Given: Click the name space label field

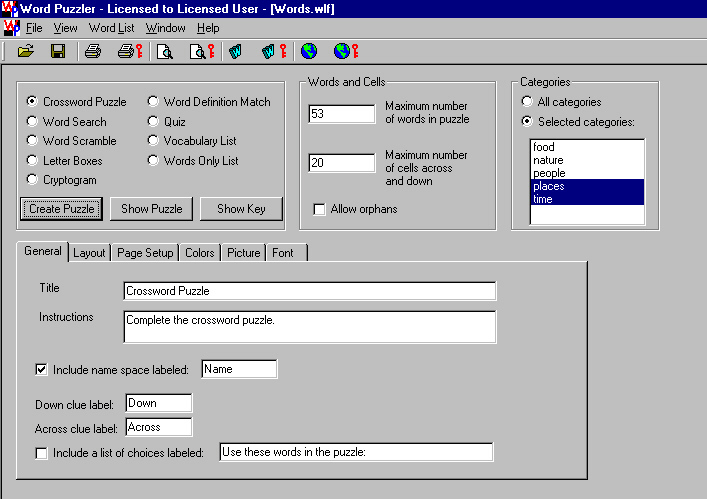Looking at the screenshot, I should point(239,369).
